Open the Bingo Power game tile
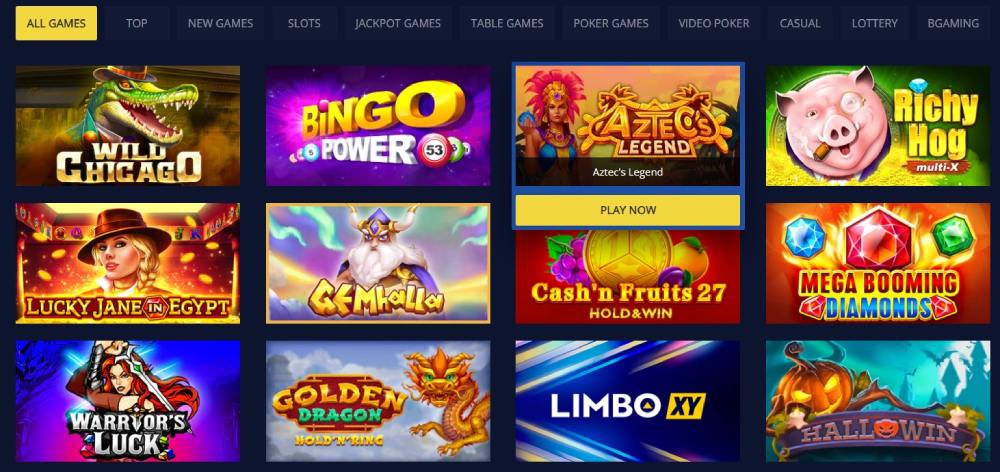Viewport: 1000px width, 472px height. (x=378, y=126)
